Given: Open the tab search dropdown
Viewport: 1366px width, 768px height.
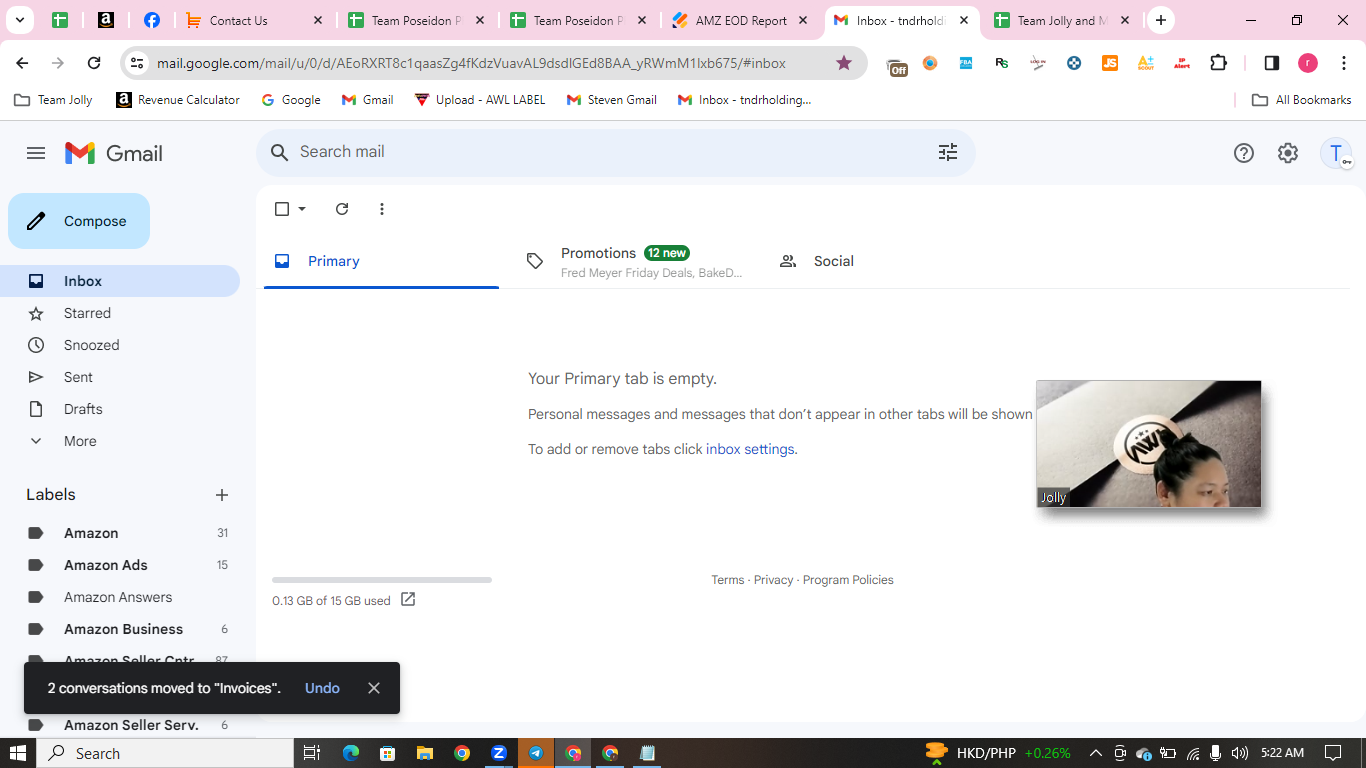Looking at the screenshot, I should 19,20.
